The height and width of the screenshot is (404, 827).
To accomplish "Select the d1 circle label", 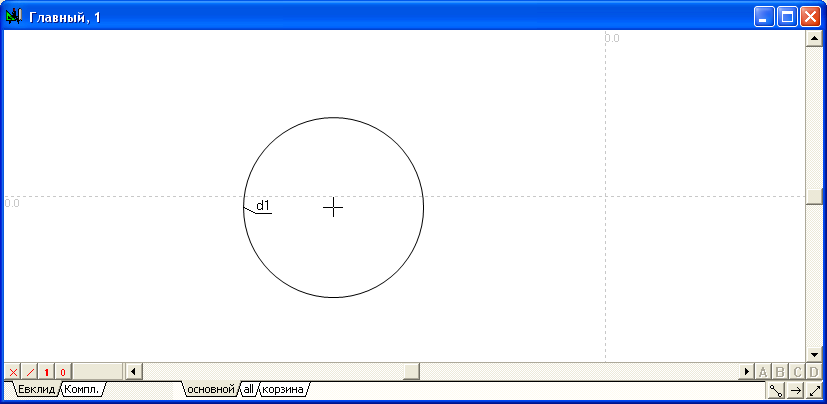I will (263, 206).
